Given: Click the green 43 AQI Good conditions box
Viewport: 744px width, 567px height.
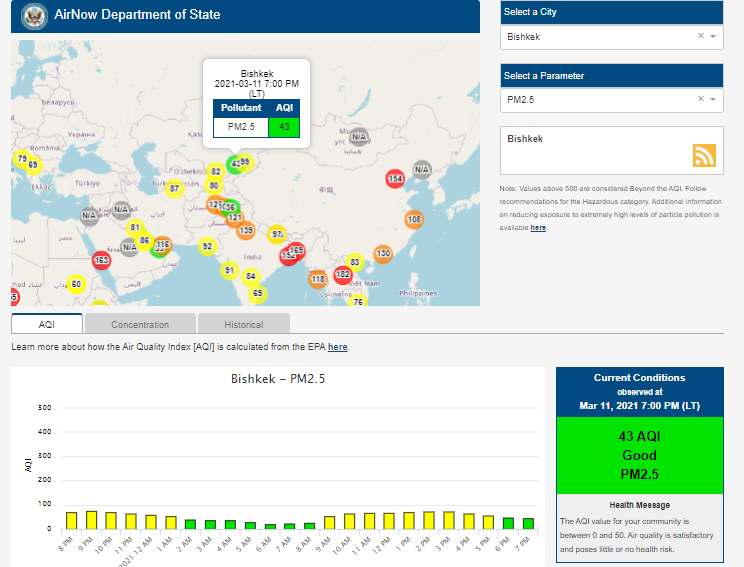Looking at the screenshot, I should (x=639, y=455).
